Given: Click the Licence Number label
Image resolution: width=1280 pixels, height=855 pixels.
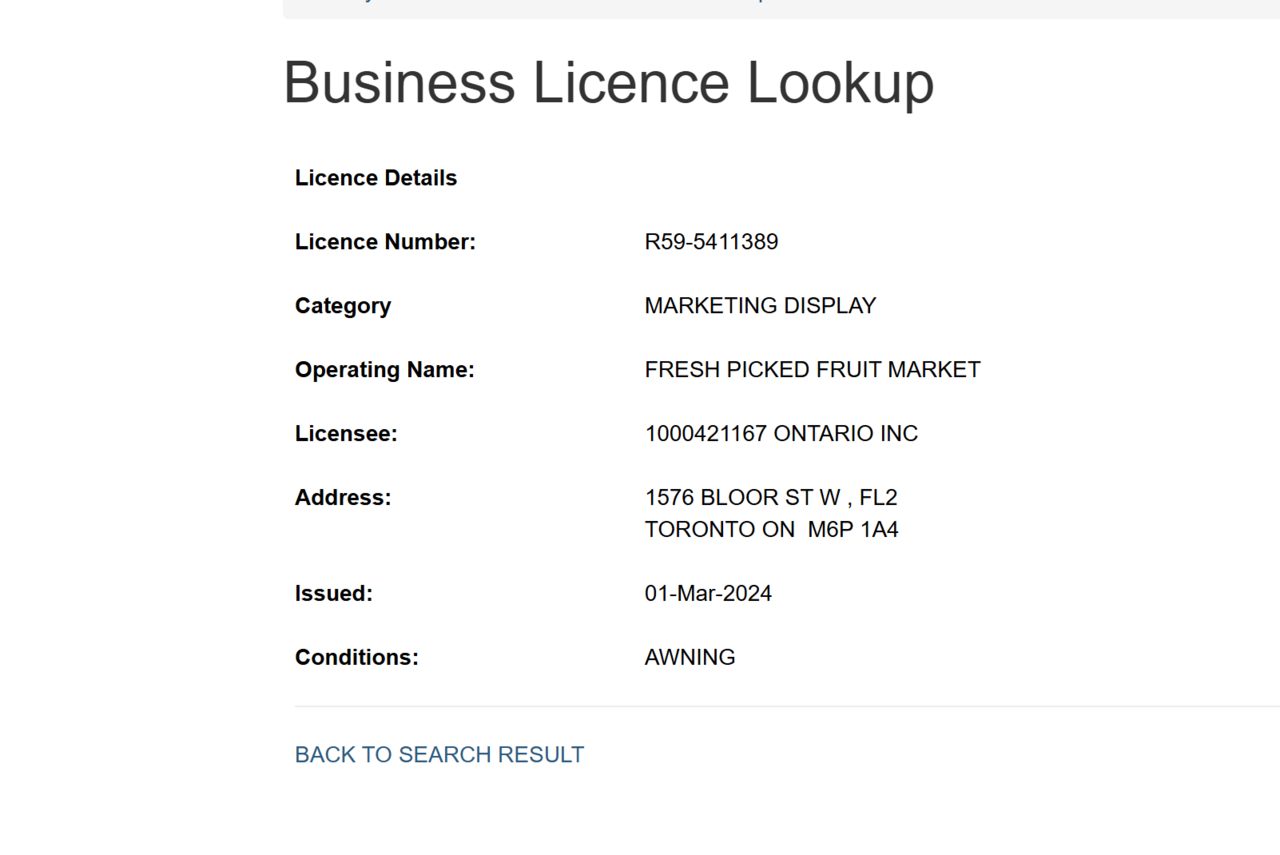Looking at the screenshot, I should click(385, 242).
